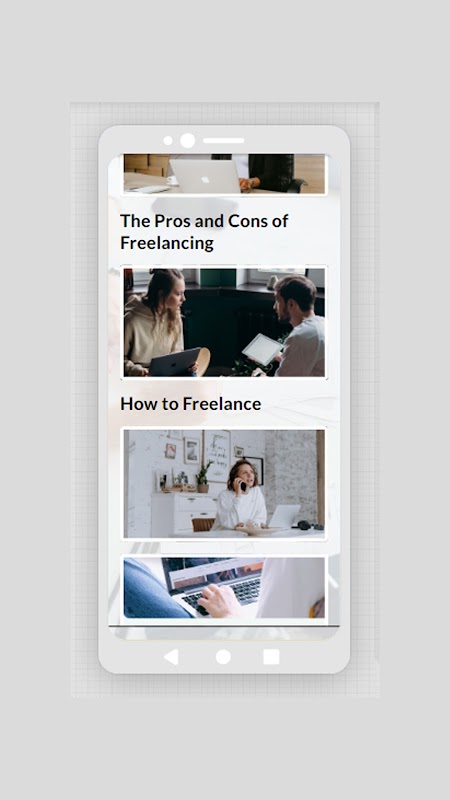
Task: Tap the round home navigation icon
Action: [223, 657]
